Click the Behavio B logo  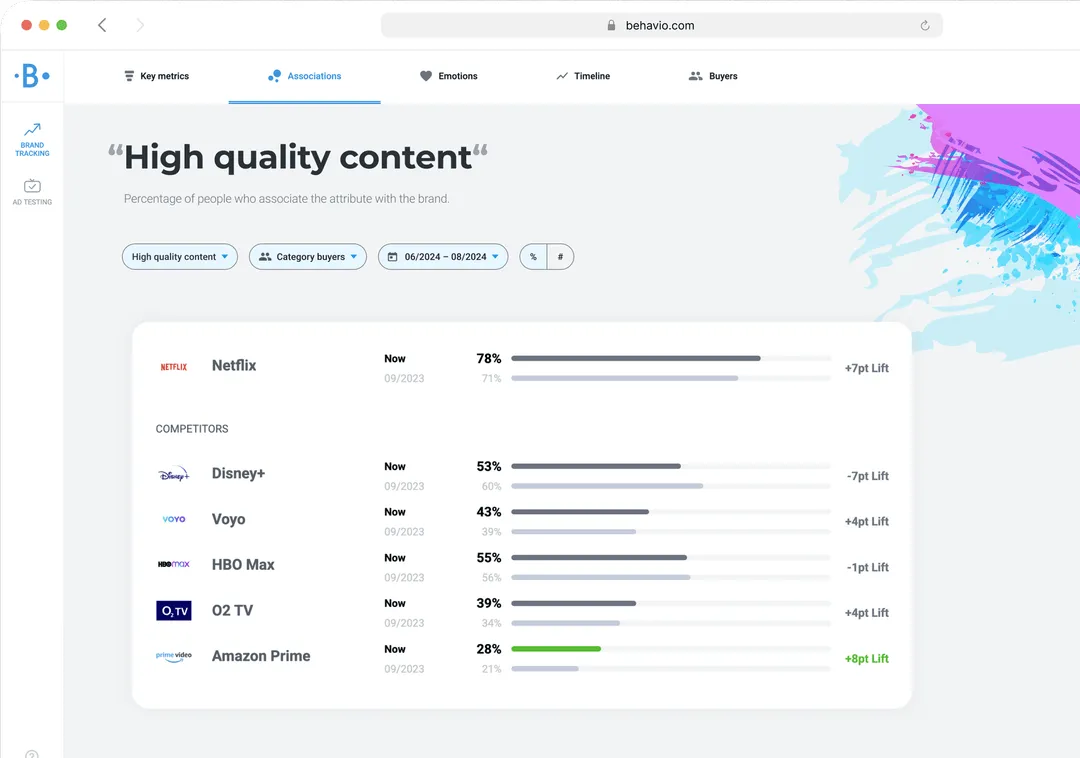[32, 76]
